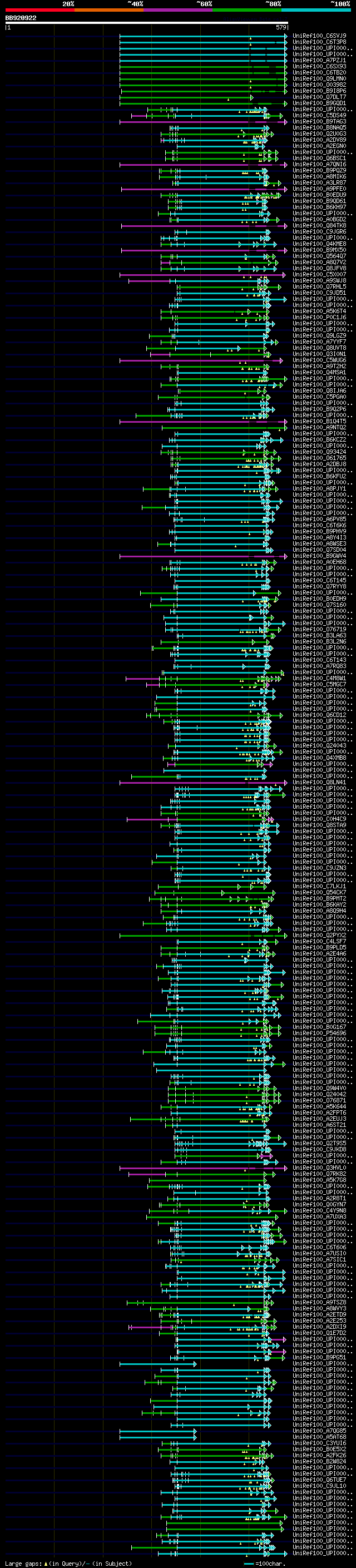356x1568 pixels.
Task: Click the cyan ~100% identity legend bar
Action: pyautogui.click(x=316, y=10)
